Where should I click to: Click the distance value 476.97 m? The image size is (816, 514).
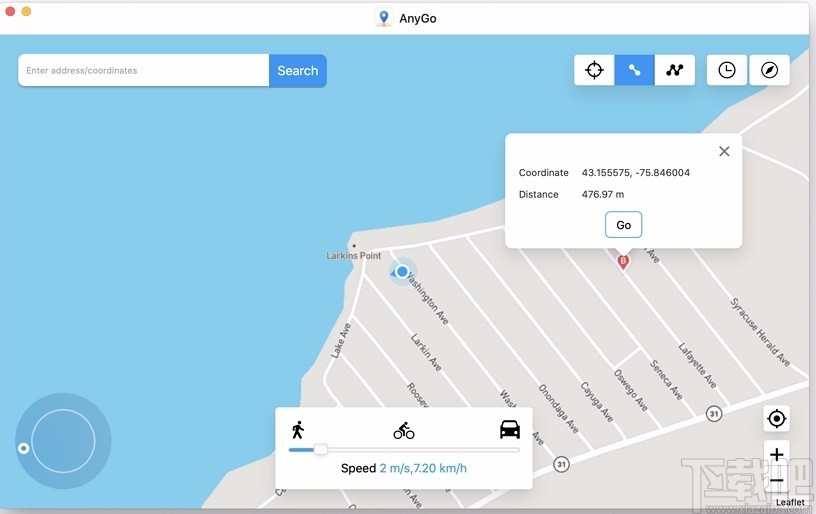pyautogui.click(x=603, y=195)
